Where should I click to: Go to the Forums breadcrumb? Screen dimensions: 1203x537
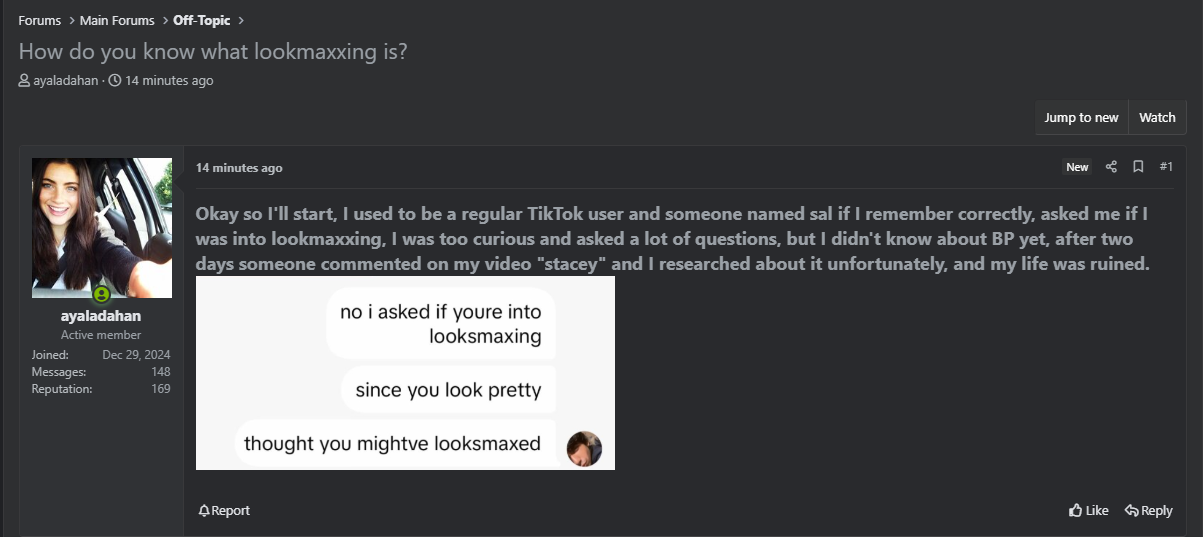point(39,20)
